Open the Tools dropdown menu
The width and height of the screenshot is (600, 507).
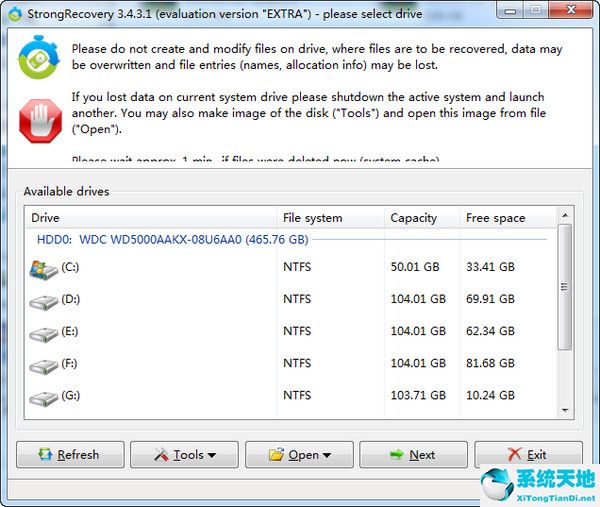(184, 455)
